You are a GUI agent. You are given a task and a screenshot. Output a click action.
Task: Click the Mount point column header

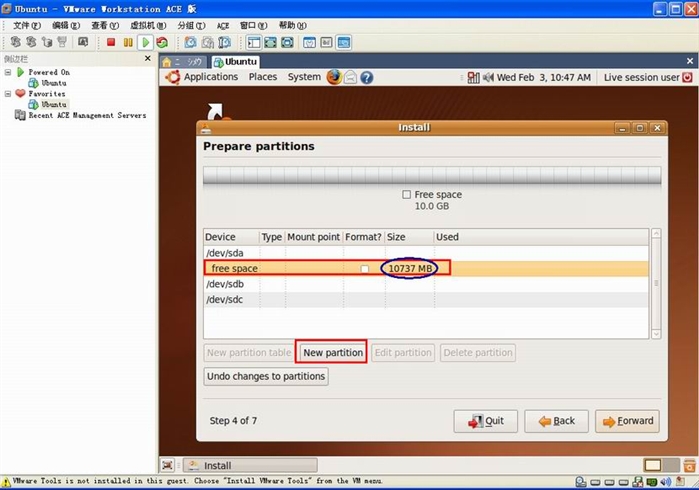313,237
